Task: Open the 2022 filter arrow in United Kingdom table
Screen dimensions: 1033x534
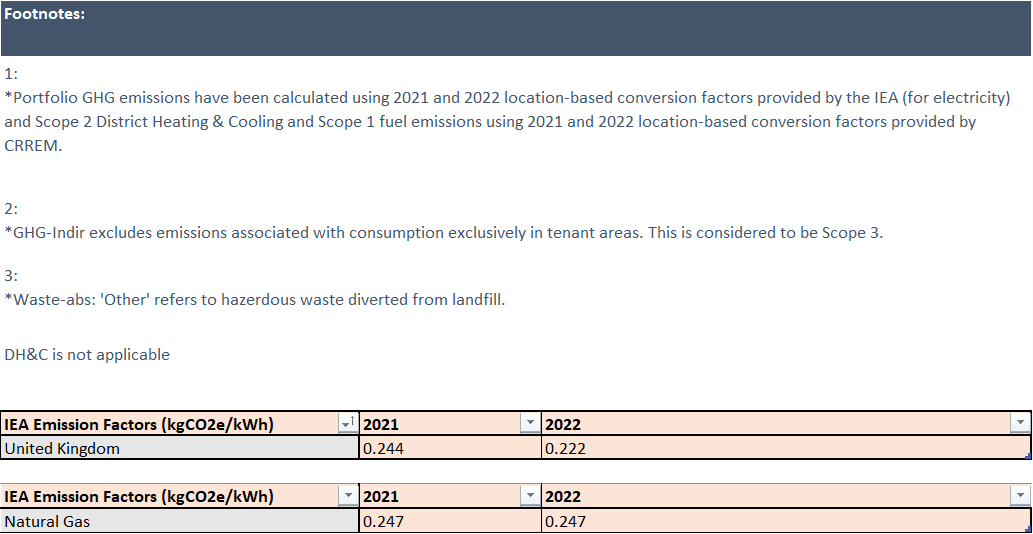Action: 1020,424
